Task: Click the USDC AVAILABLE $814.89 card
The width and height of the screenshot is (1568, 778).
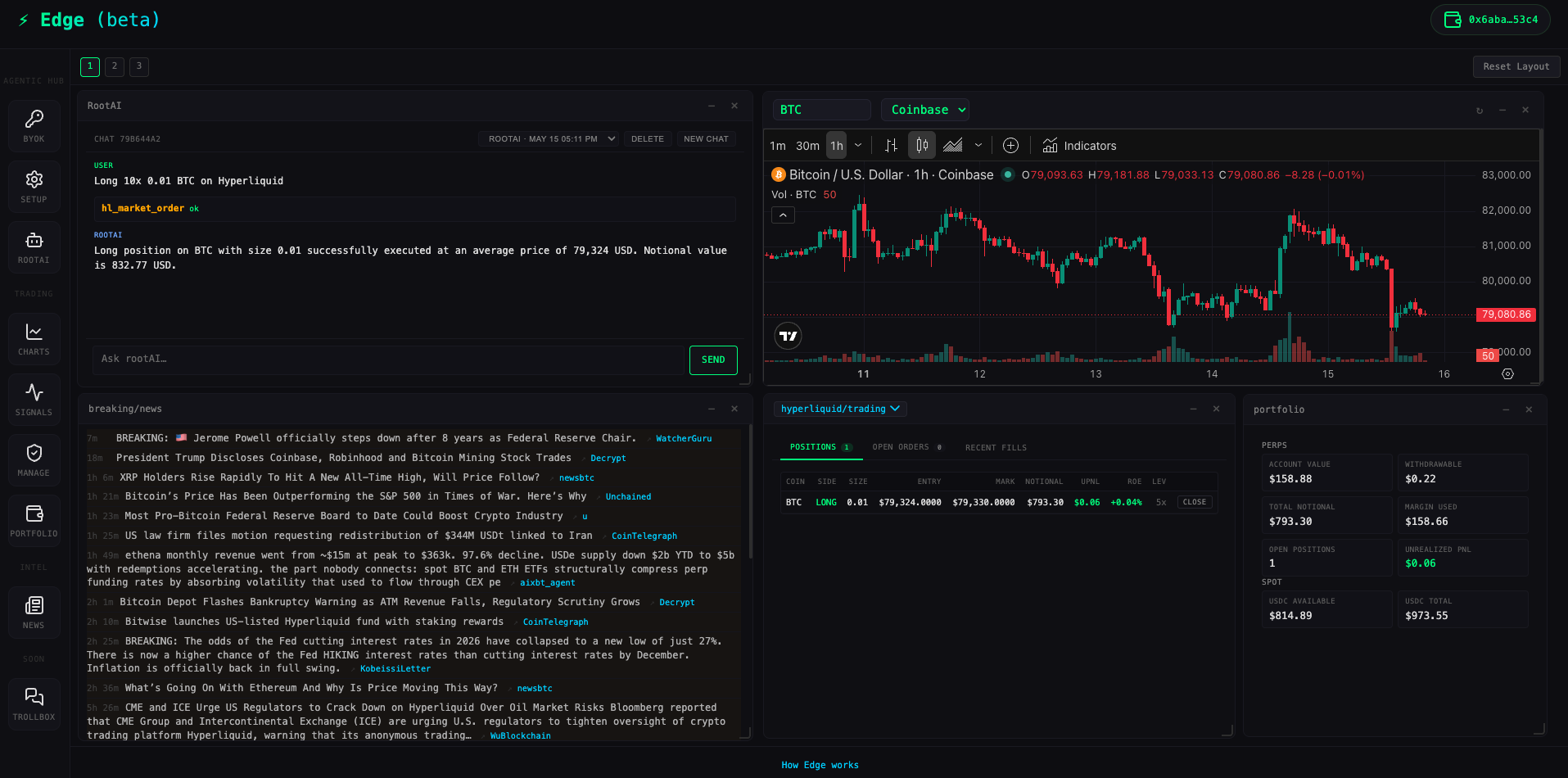Action: pos(1326,609)
